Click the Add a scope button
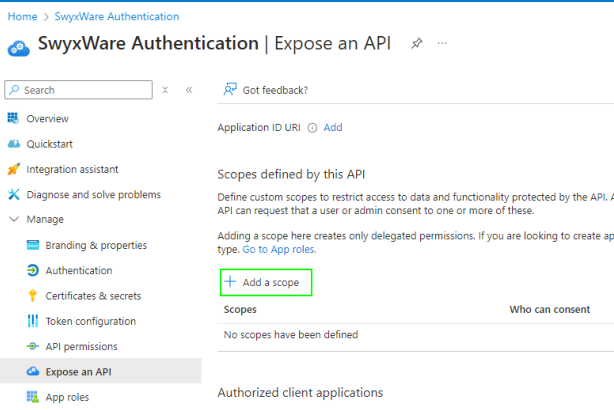614x410 pixels. pyautogui.click(x=265, y=282)
